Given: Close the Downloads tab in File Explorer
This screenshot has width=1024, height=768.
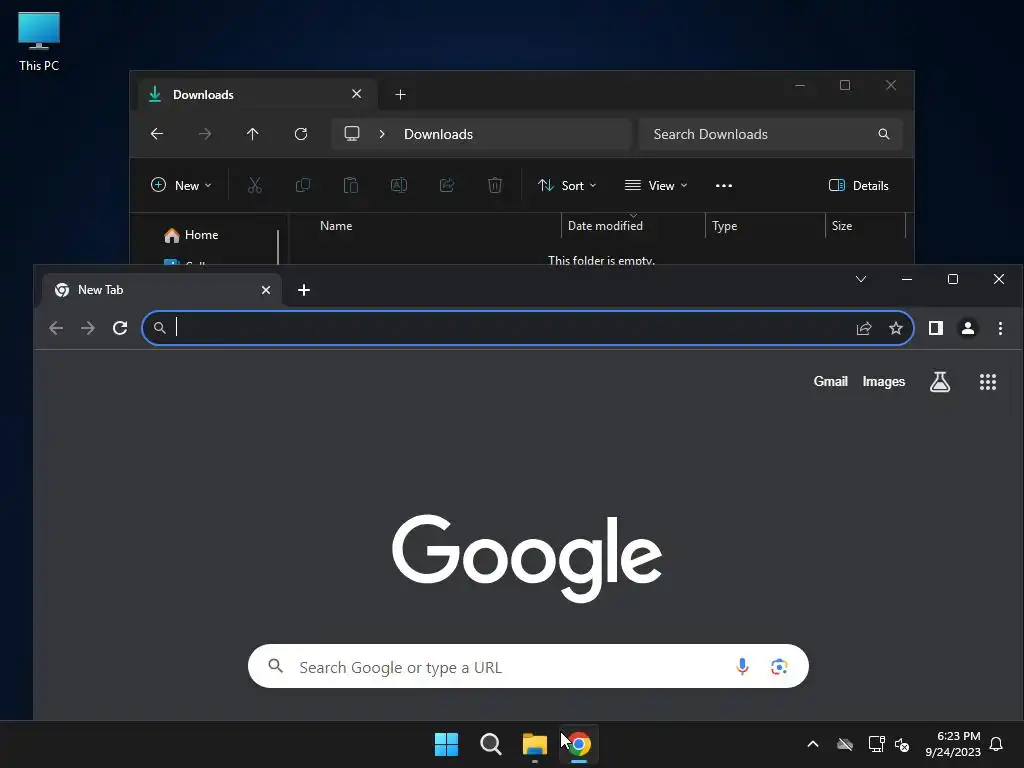Looking at the screenshot, I should coord(357,94).
